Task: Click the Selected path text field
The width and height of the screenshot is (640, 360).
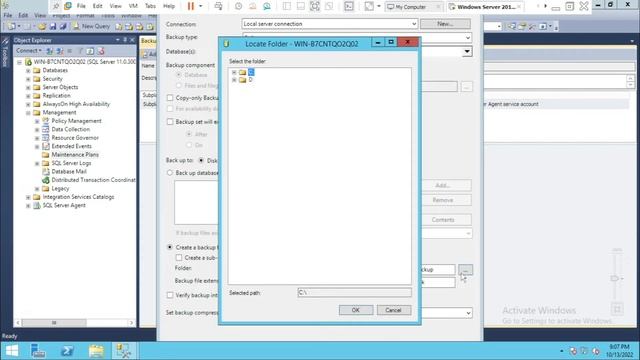Action: pos(354,293)
